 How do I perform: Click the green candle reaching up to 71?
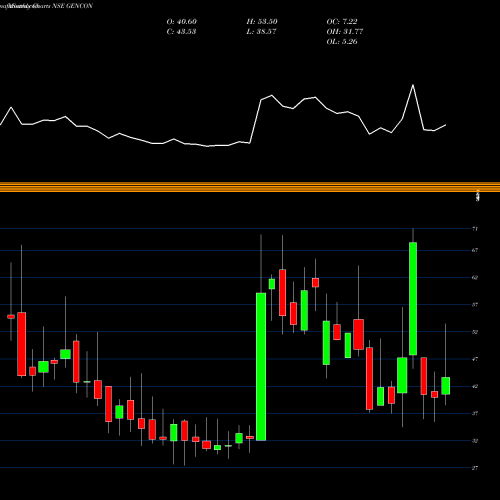pos(413,299)
